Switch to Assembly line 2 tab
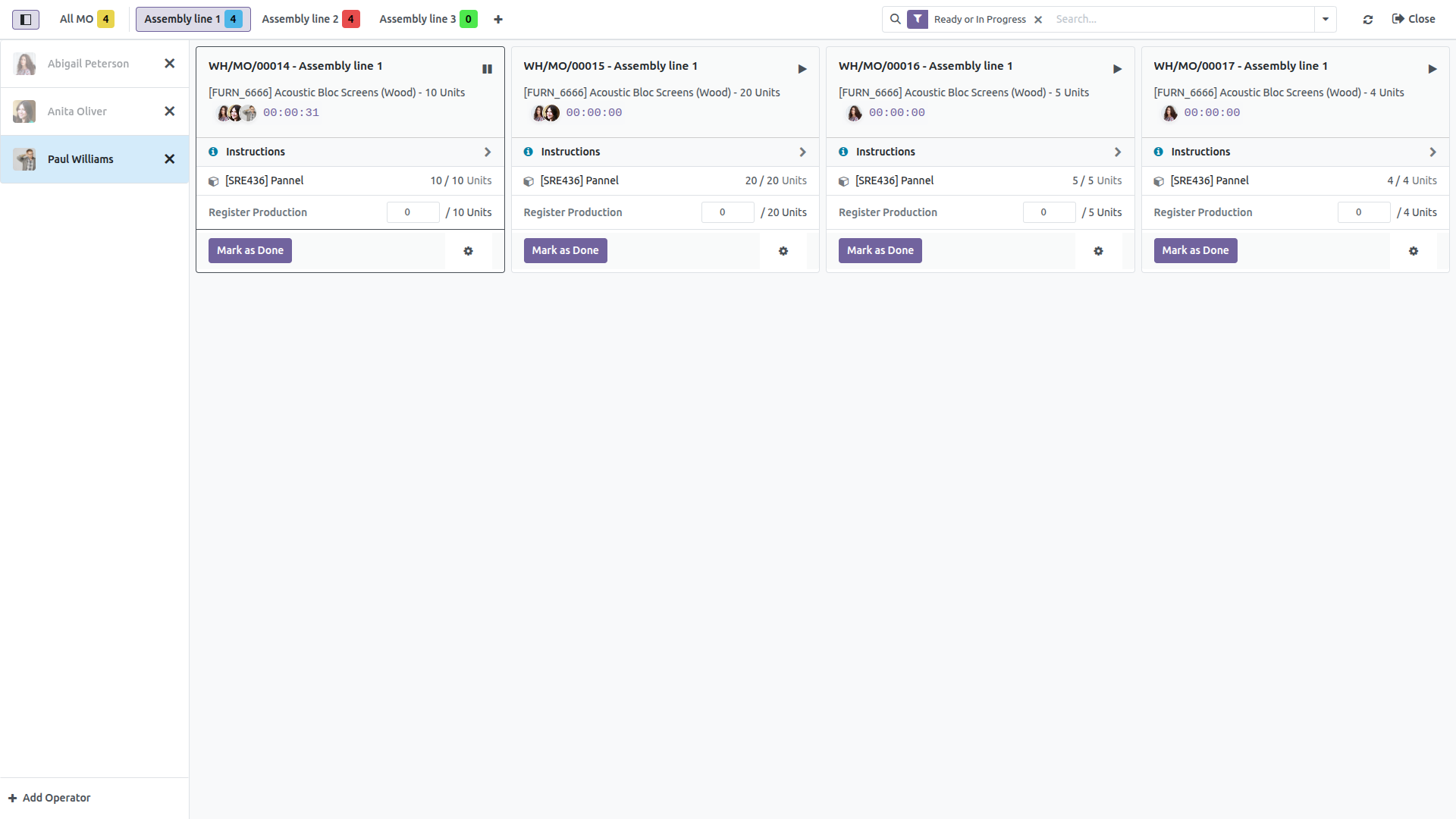This screenshot has height=819, width=1456. (x=310, y=19)
